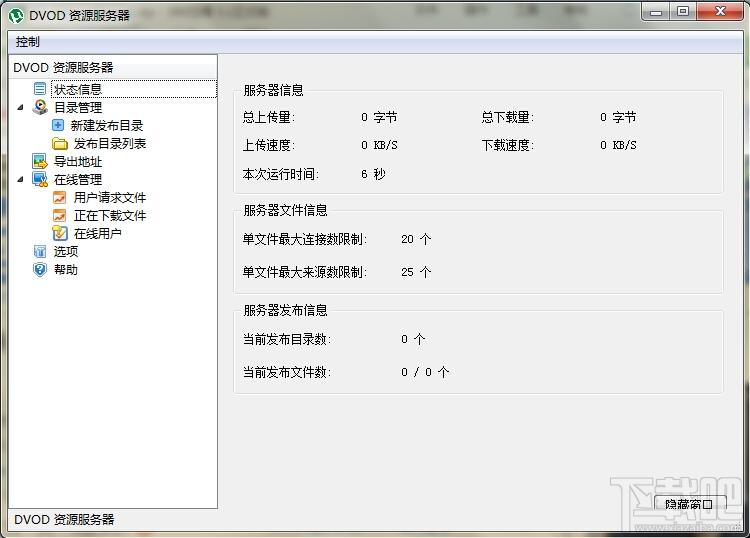750x538 pixels.
Task: Click the 下载速度 value 0 KB/S
Action: (x=618, y=145)
